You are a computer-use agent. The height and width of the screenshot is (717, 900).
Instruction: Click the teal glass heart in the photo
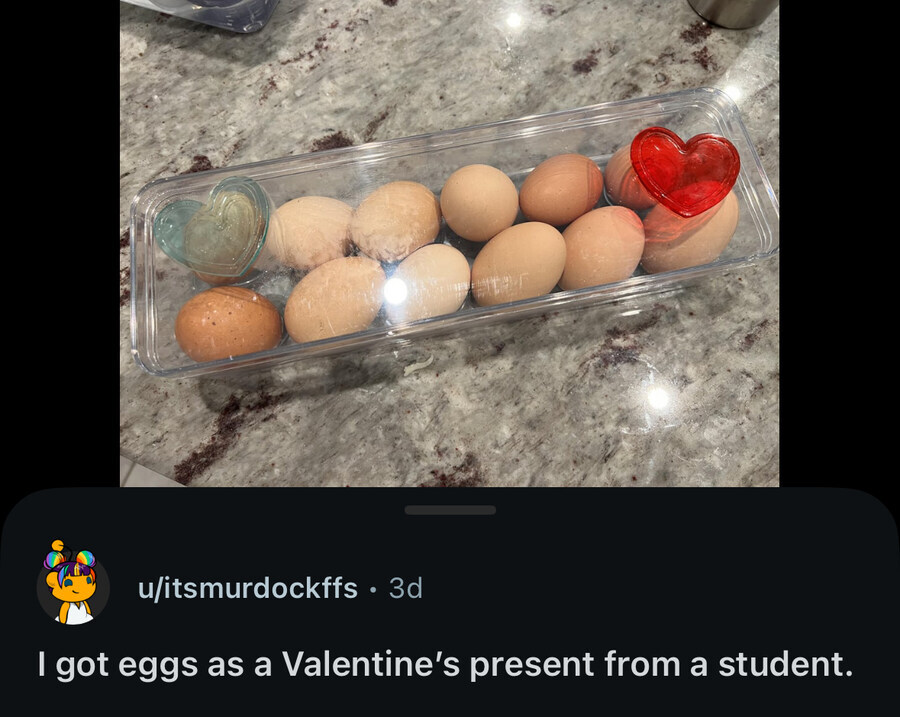coord(214,225)
